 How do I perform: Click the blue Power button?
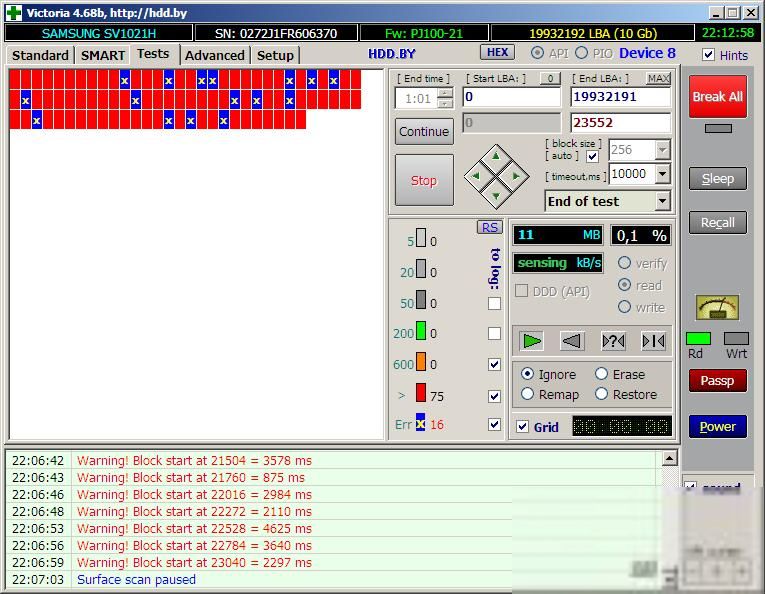click(x=718, y=426)
